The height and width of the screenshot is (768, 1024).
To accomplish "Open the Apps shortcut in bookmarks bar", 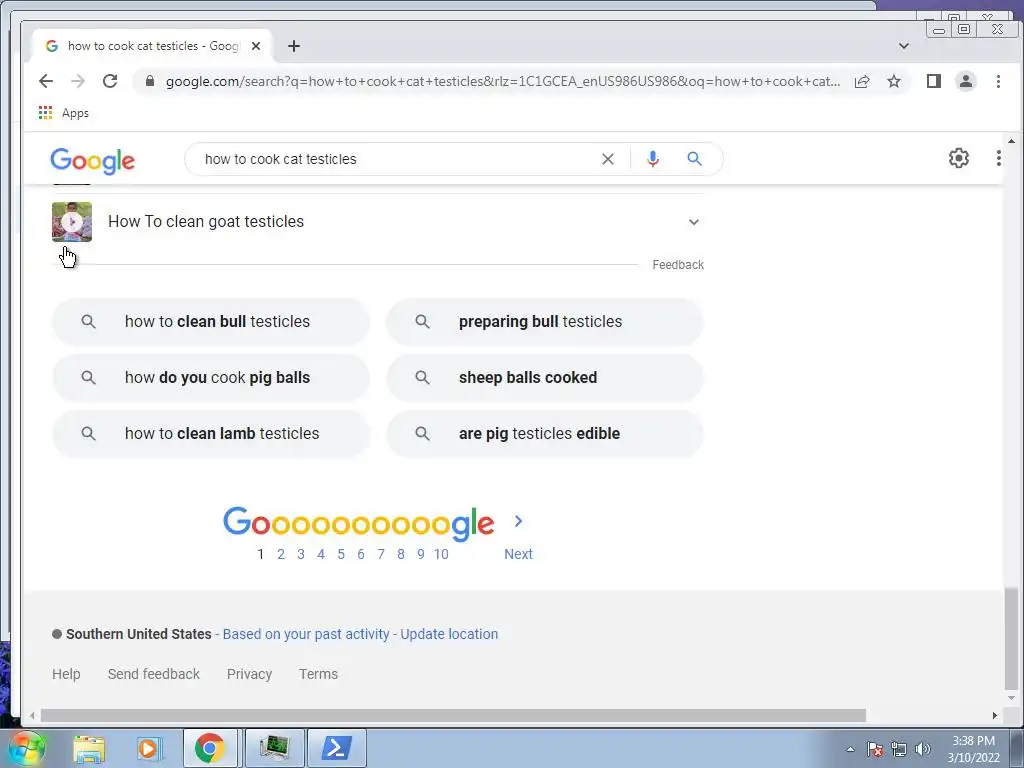I will pos(63,113).
